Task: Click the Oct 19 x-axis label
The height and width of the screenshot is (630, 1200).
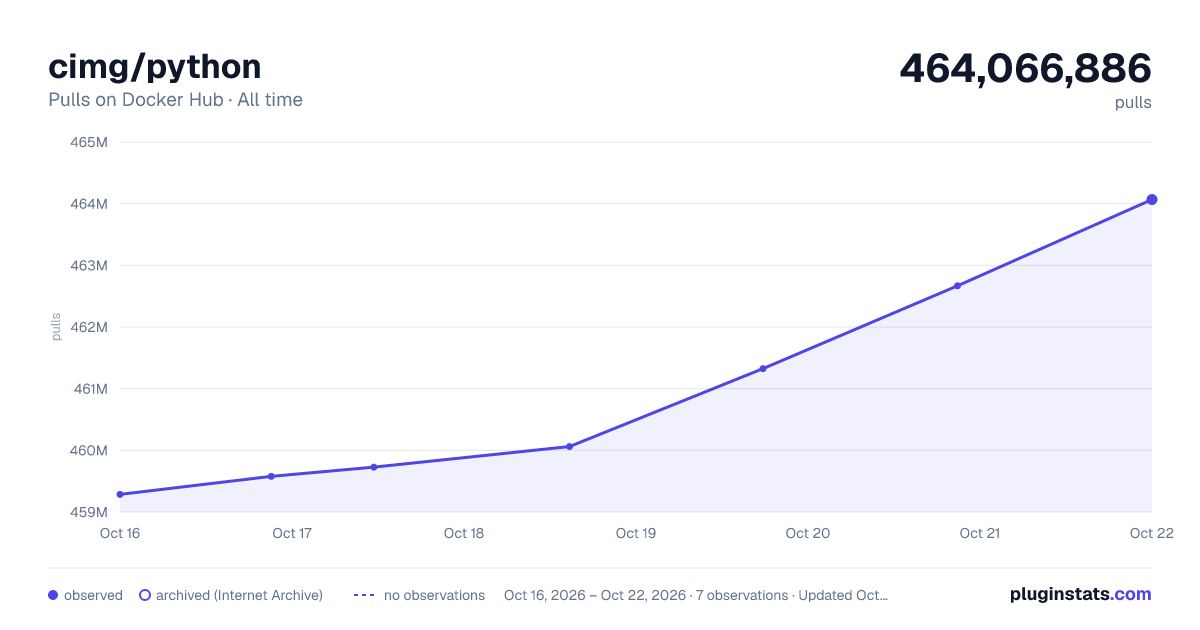Action: click(636, 533)
